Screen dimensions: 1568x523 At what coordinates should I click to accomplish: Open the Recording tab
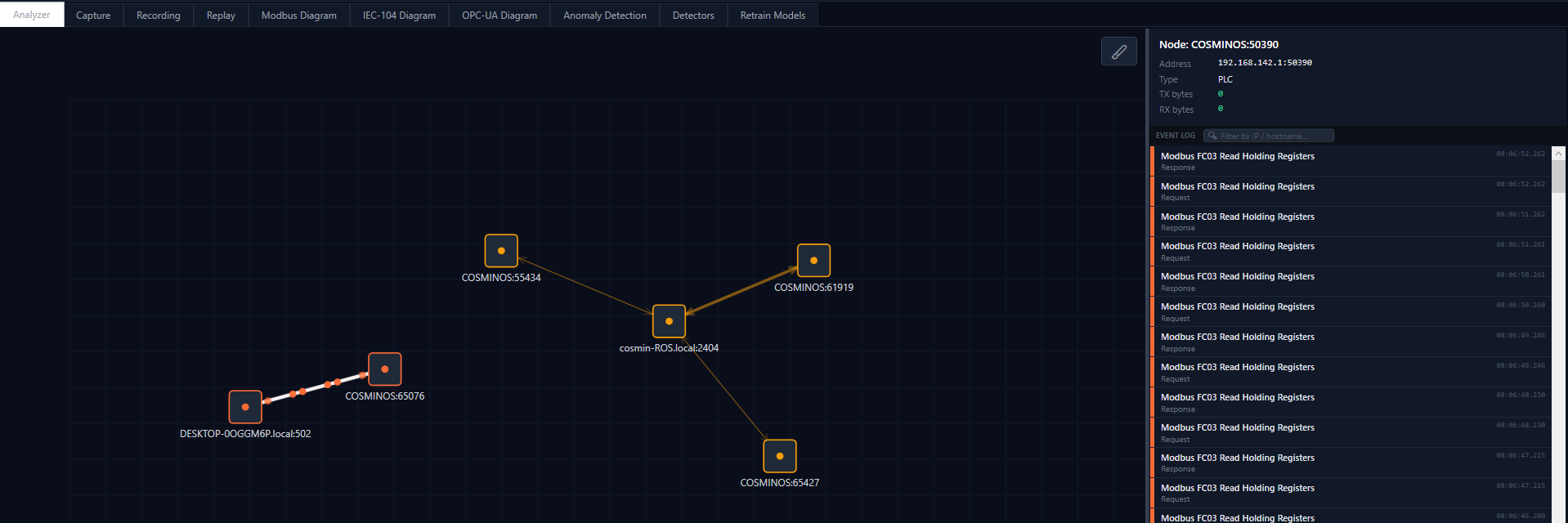click(159, 15)
